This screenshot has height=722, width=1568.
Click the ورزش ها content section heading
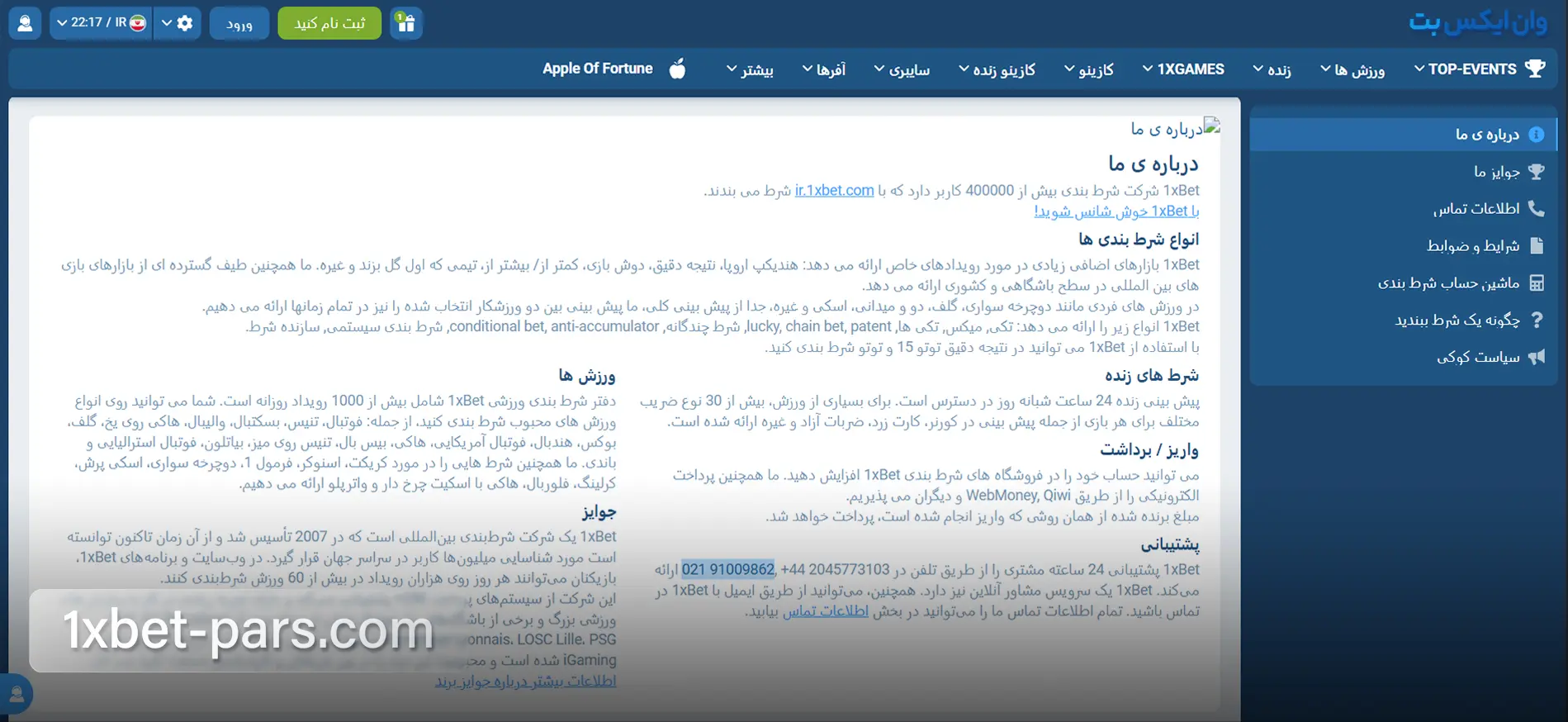coord(587,375)
